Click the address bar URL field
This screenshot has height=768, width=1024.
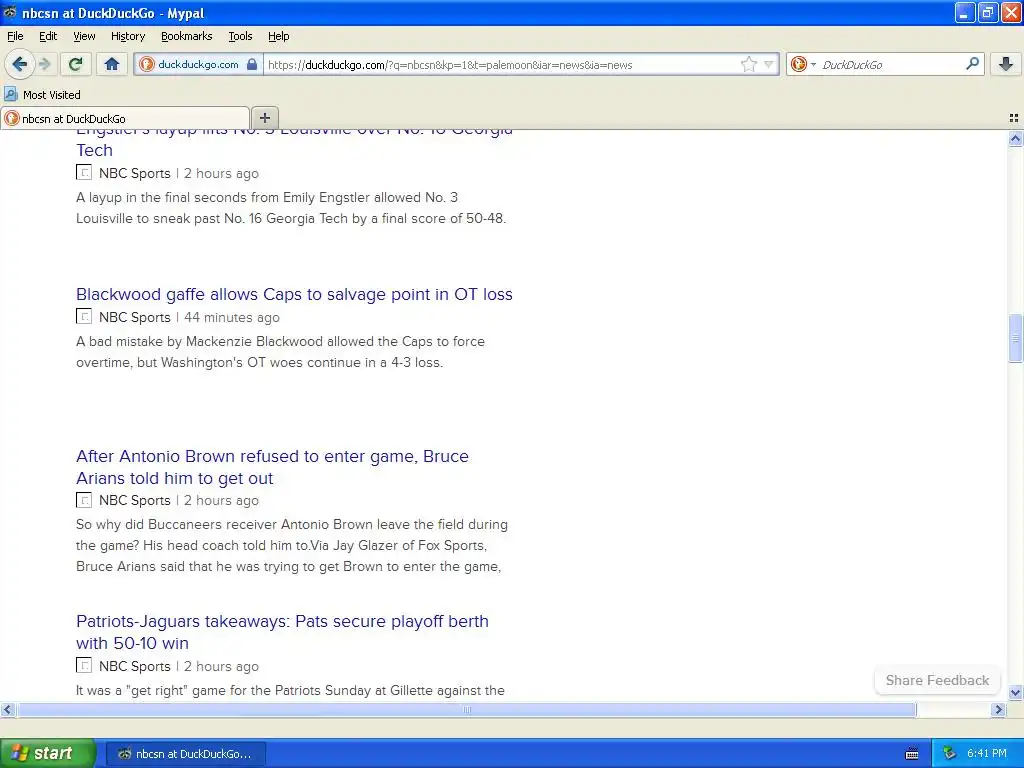[x=500, y=65]
